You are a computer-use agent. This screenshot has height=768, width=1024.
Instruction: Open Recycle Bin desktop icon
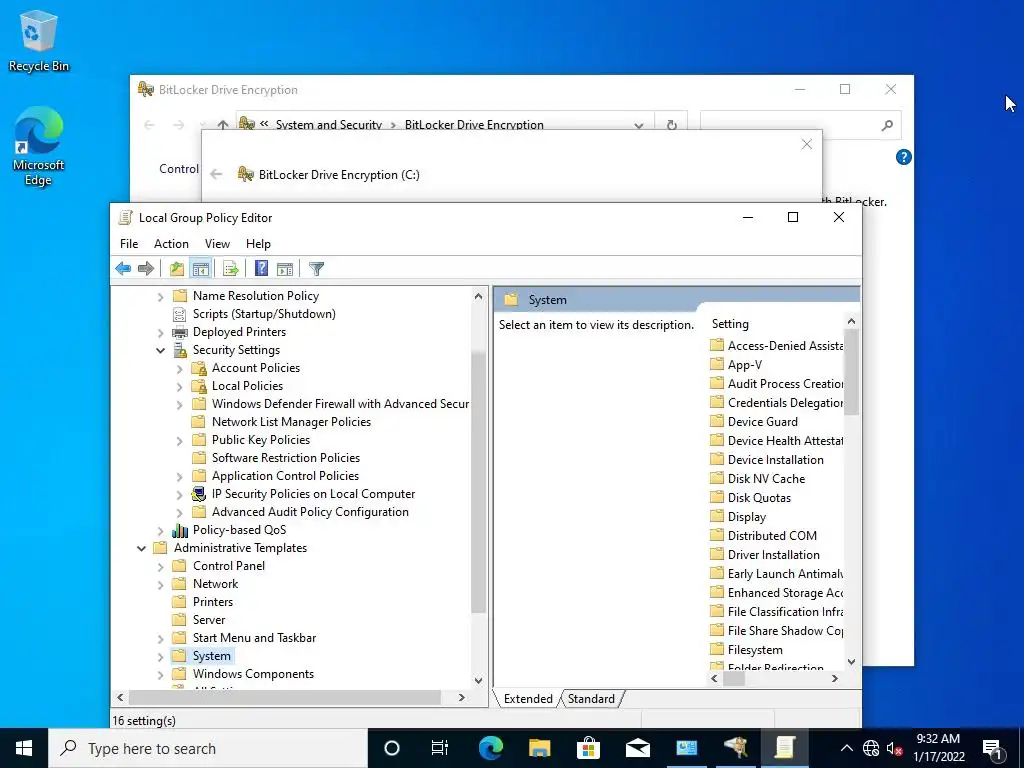[39, 42]
